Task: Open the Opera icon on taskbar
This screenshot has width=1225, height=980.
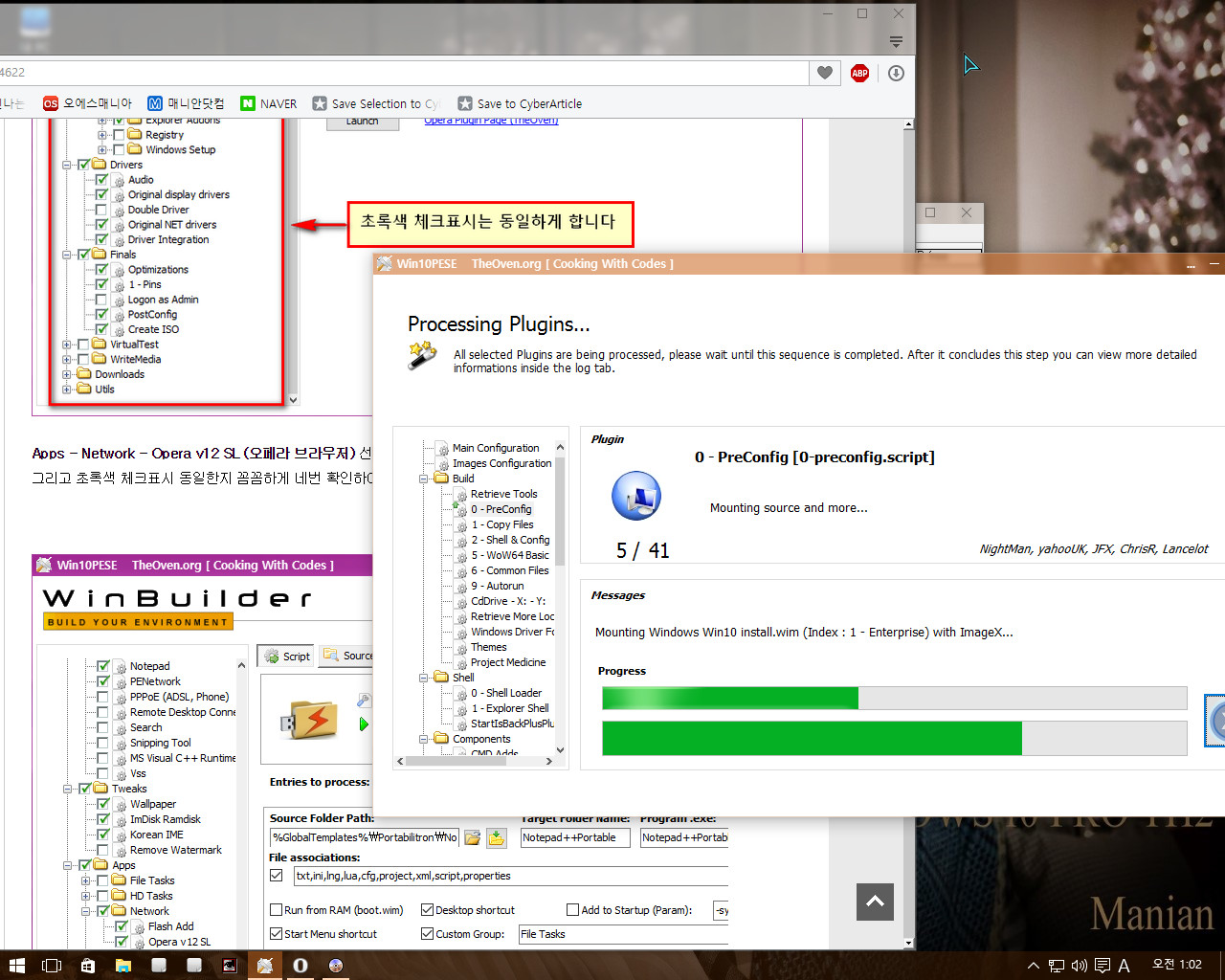Action: [301, 966]
